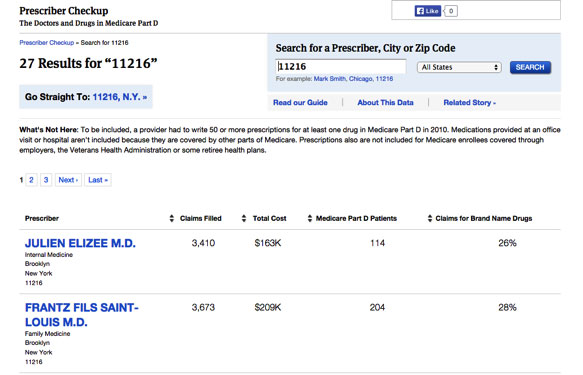Sort by Claims for Brand Name Drugs arrows
Viewport: 583px width, 375px height.
(430, 219)
